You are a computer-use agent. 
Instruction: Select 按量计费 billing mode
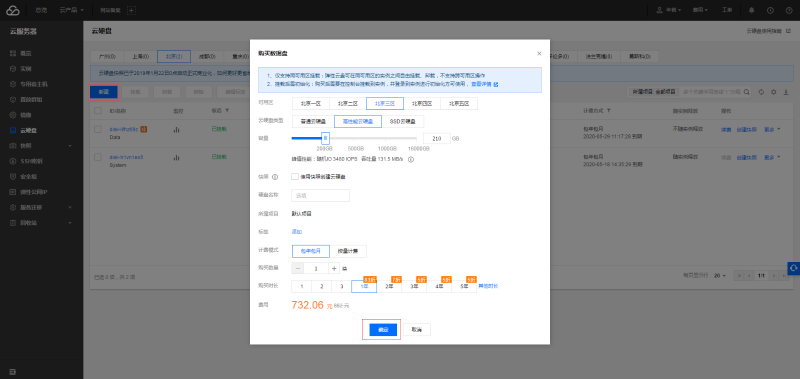[348, 251]
